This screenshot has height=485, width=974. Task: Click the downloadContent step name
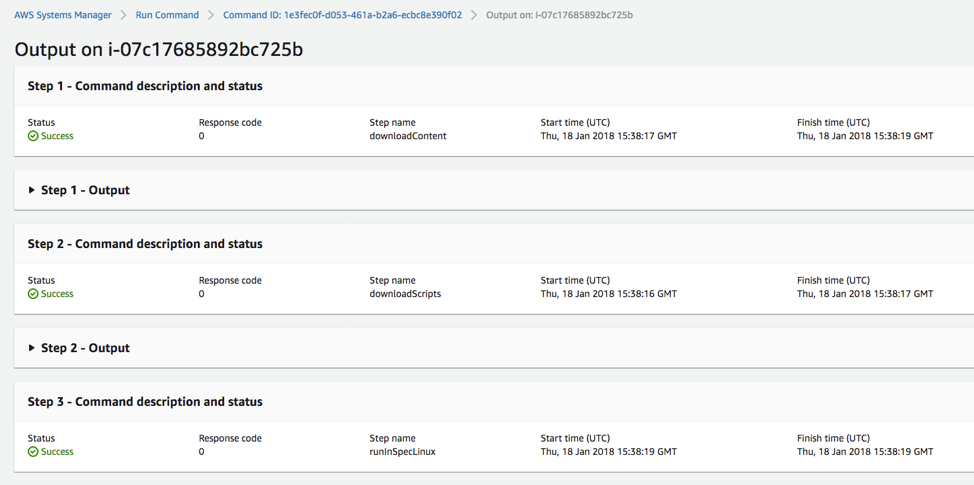click(x=407, y=136)
